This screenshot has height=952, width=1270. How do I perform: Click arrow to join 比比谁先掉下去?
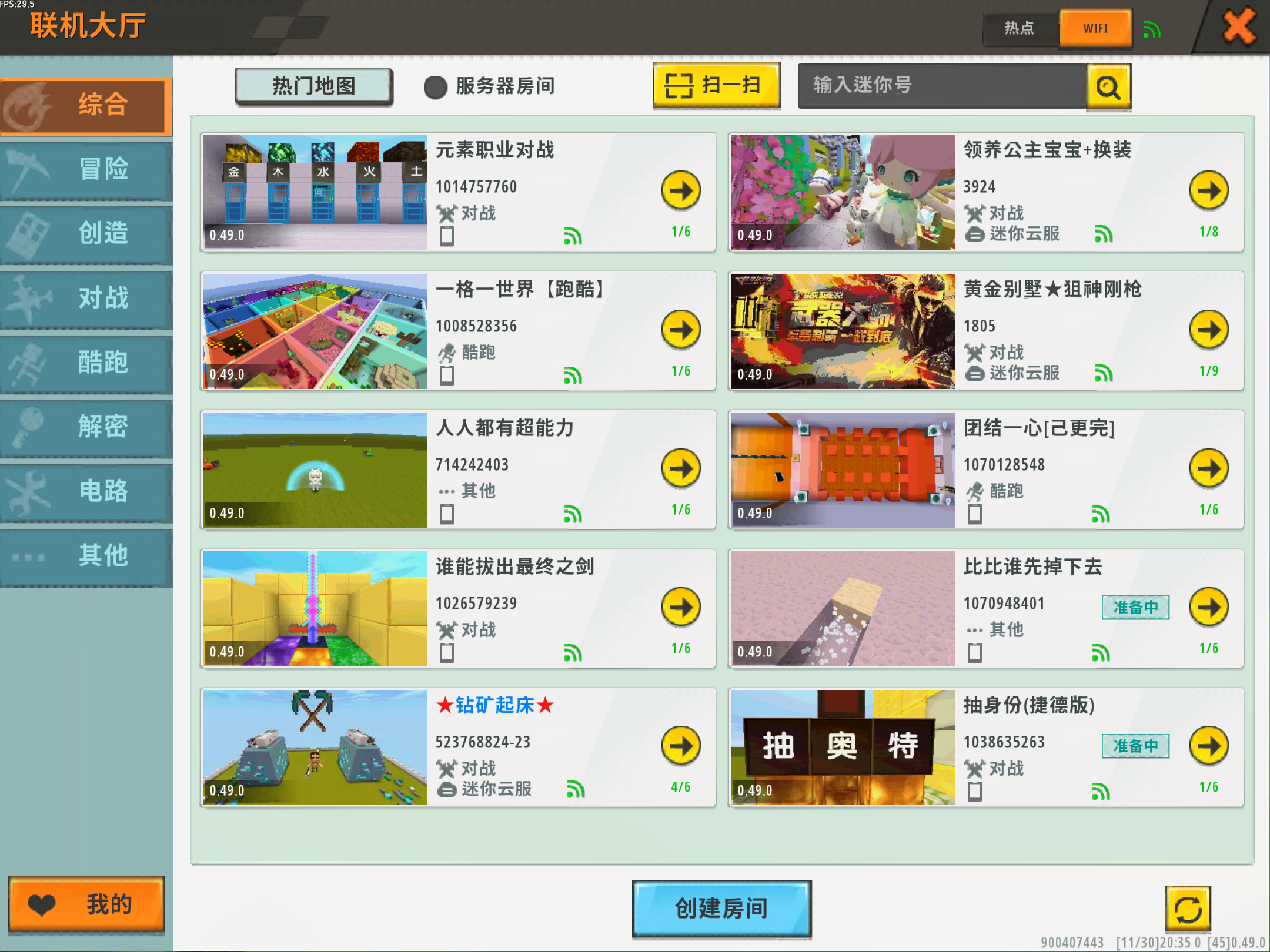(x=1209, y=606)
